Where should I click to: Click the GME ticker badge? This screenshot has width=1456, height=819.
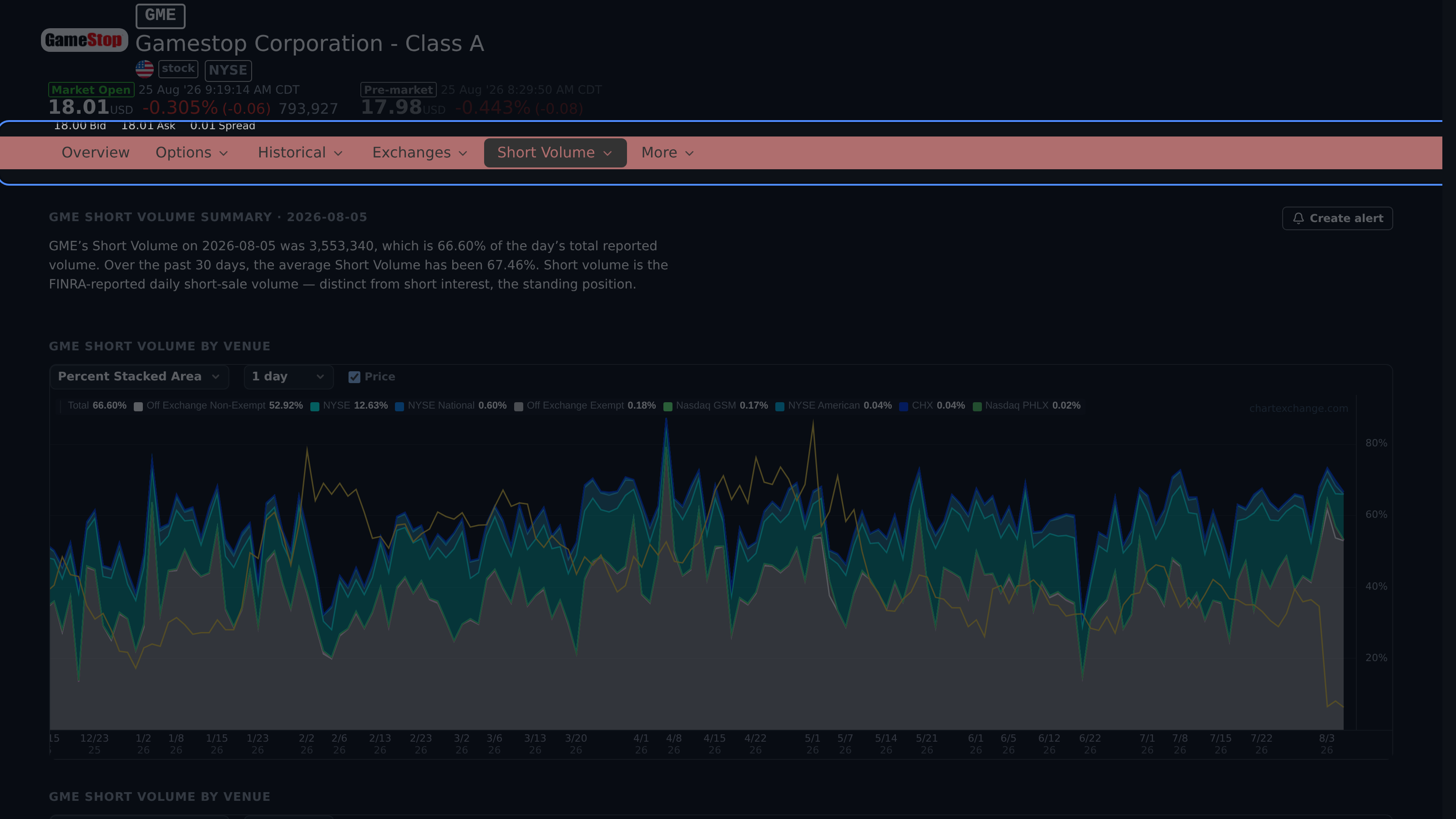tap(161, 15)
